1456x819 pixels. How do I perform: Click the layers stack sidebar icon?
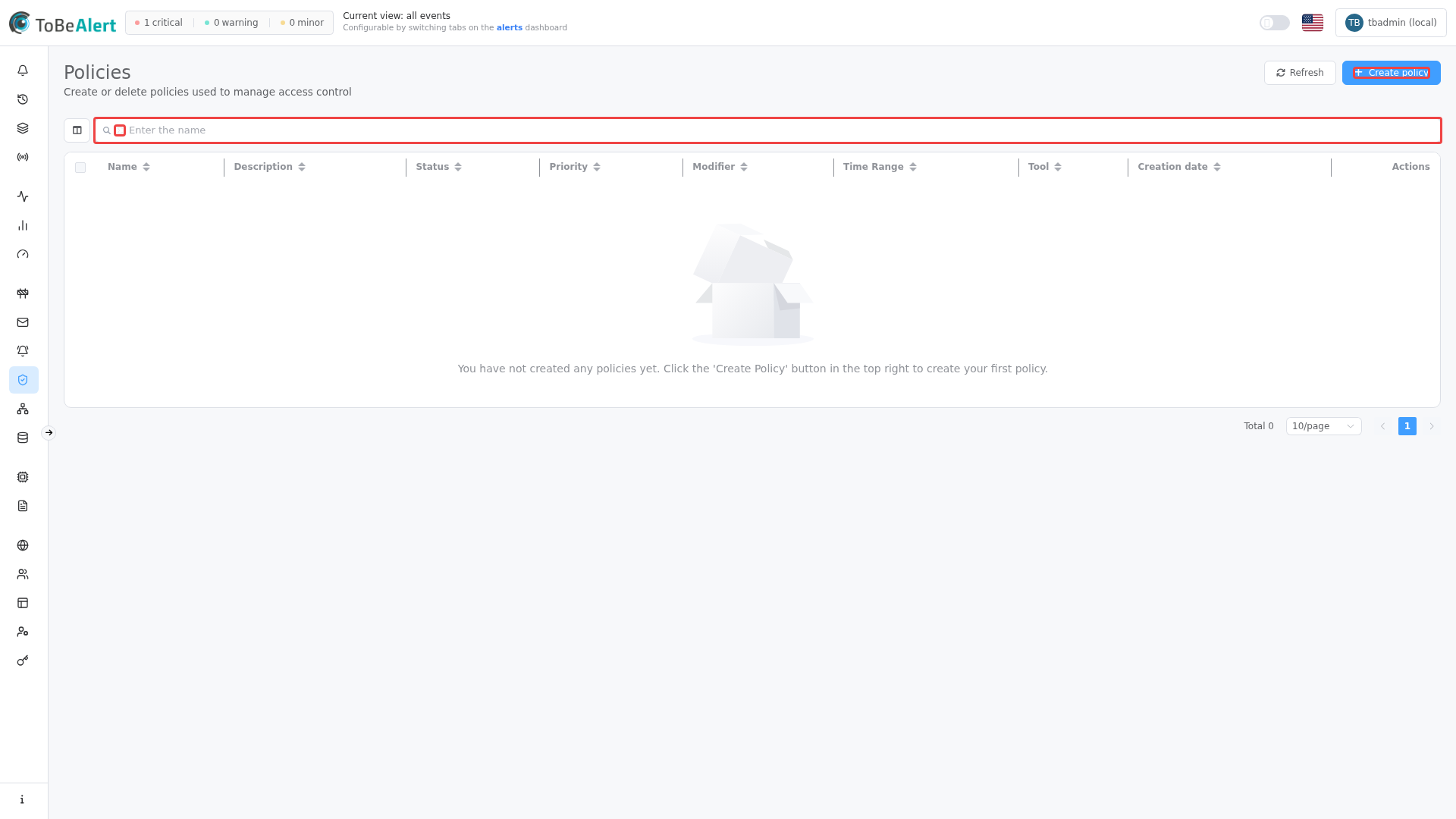click(x=23, y=128)
